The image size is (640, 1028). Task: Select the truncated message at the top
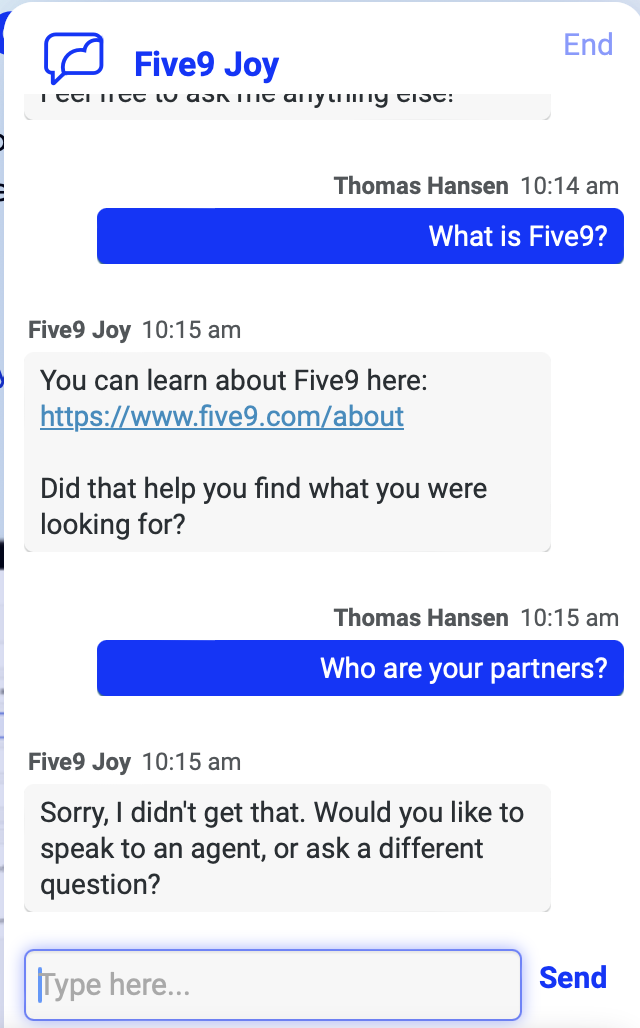[287, 97]
